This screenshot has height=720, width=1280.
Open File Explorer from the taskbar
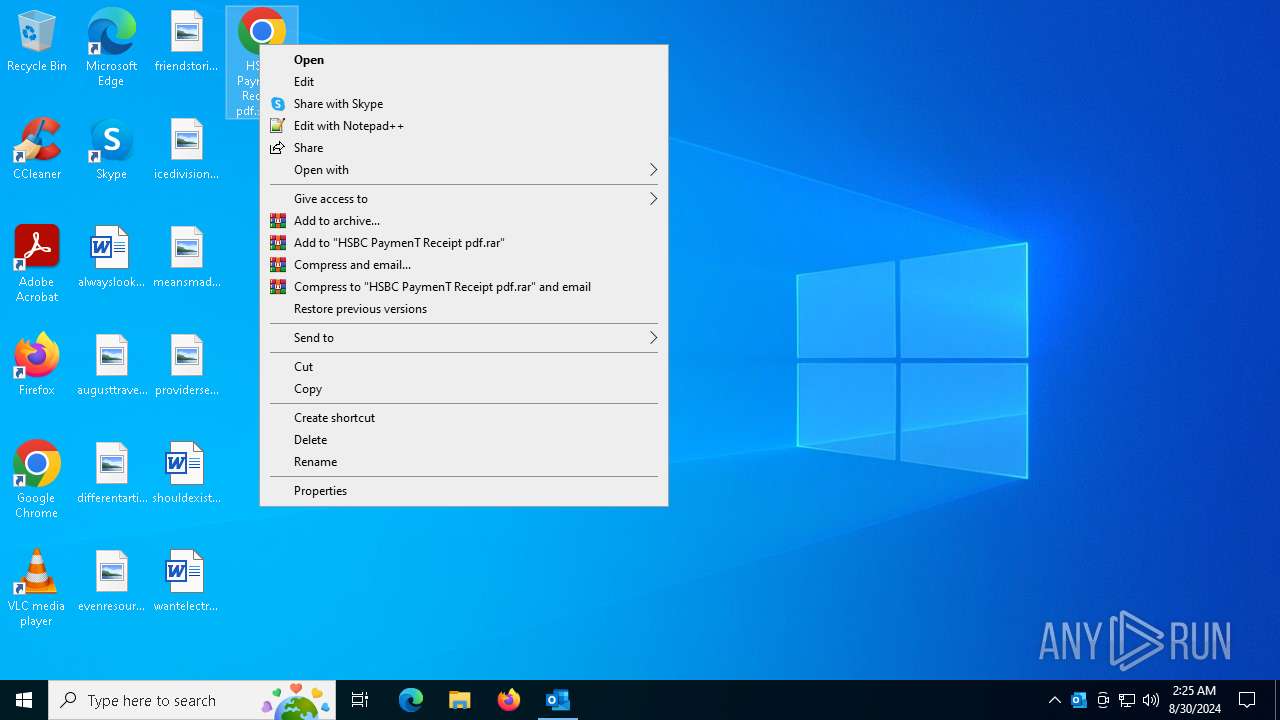point(460,700)
